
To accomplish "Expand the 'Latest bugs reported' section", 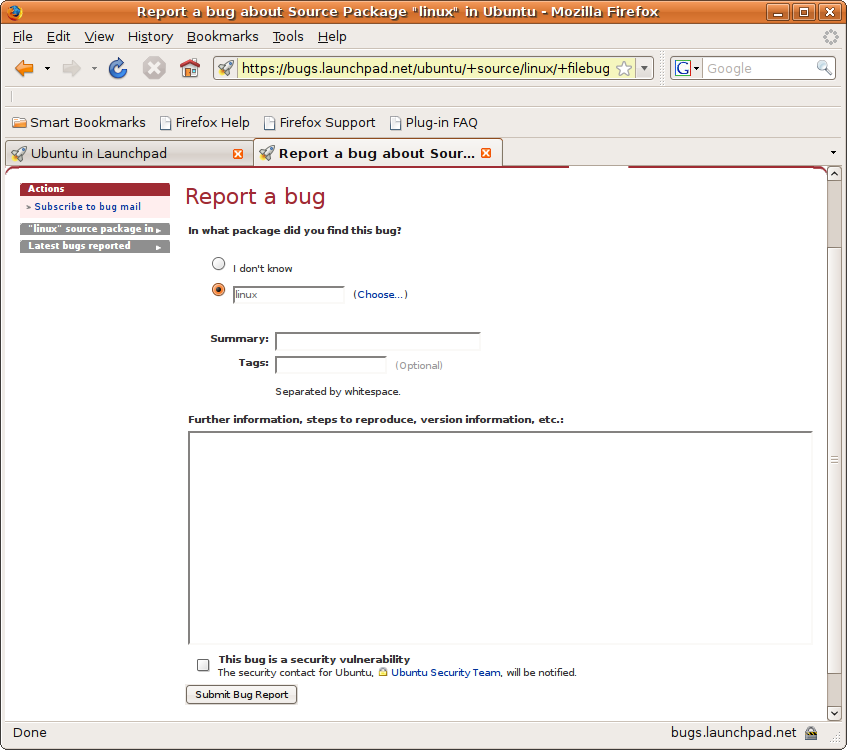I will click(95, 246).
